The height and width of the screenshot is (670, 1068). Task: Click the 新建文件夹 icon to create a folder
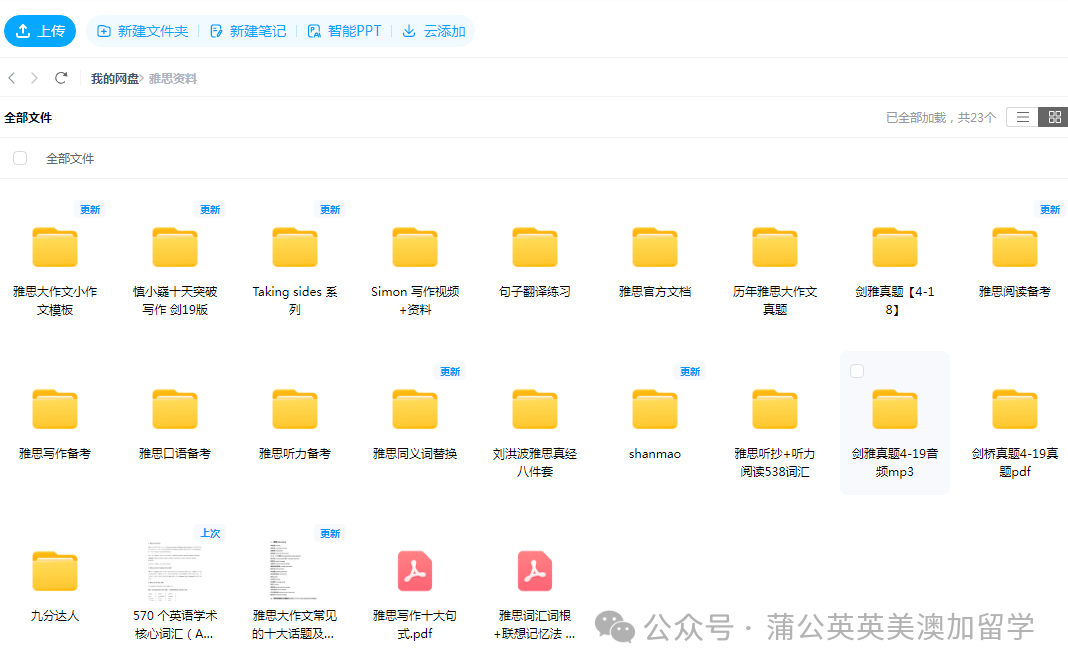tap(106, 31)
